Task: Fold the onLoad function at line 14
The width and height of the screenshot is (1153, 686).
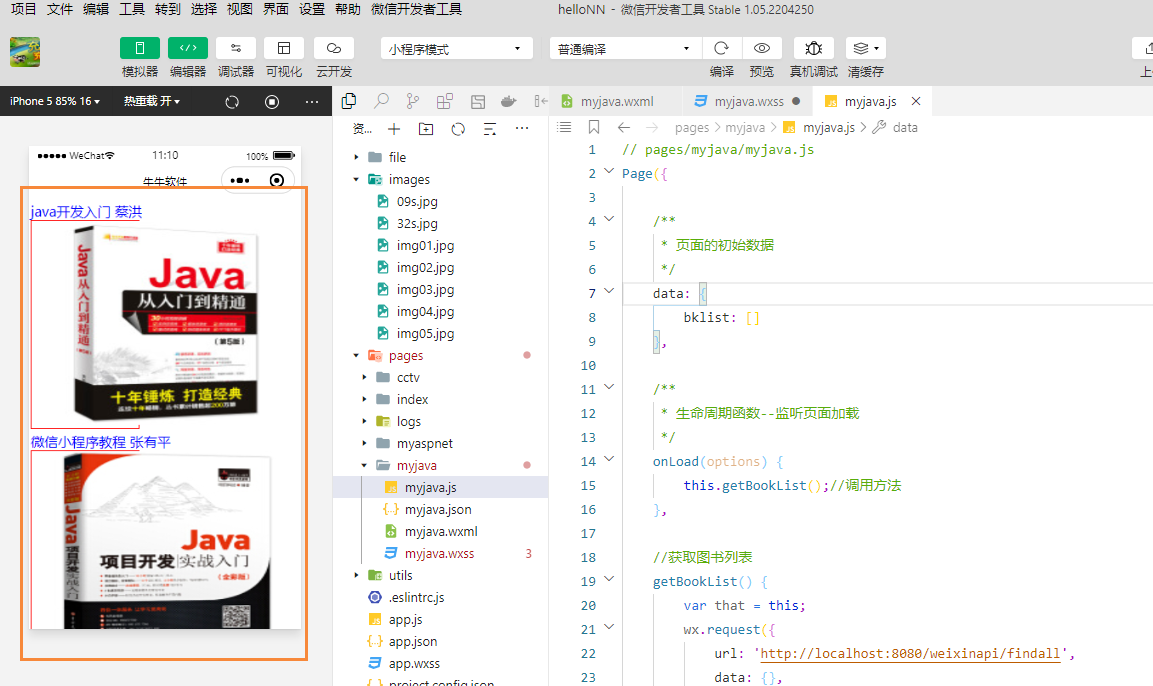Action: coord(609,460)
